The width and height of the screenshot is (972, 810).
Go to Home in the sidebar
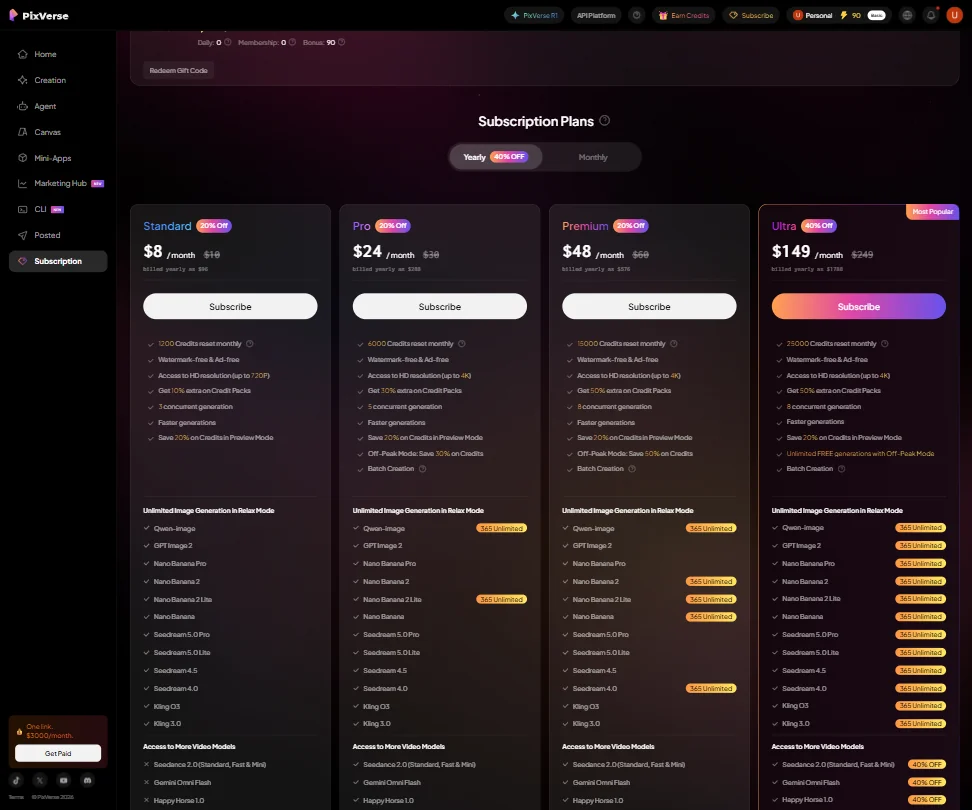58,54
